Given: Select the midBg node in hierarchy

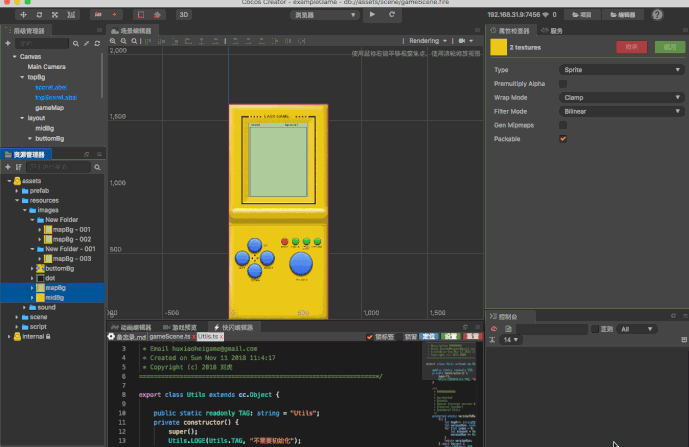Looking at the screenshot, I should tap(44, 128).
